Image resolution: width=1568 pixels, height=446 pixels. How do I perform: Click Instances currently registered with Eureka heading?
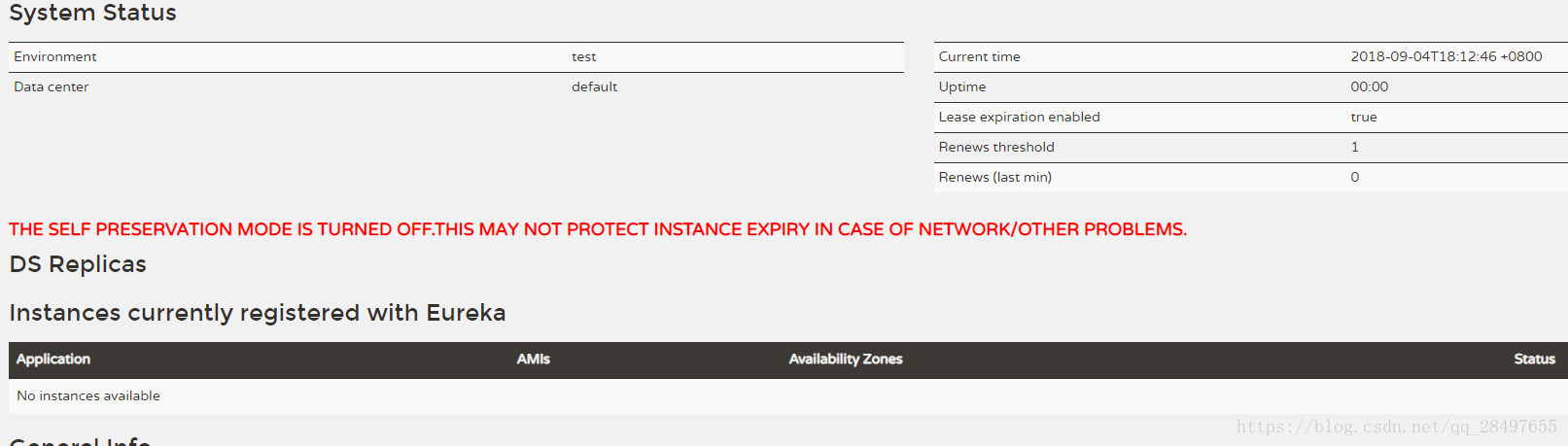click(x=258, y=313)
